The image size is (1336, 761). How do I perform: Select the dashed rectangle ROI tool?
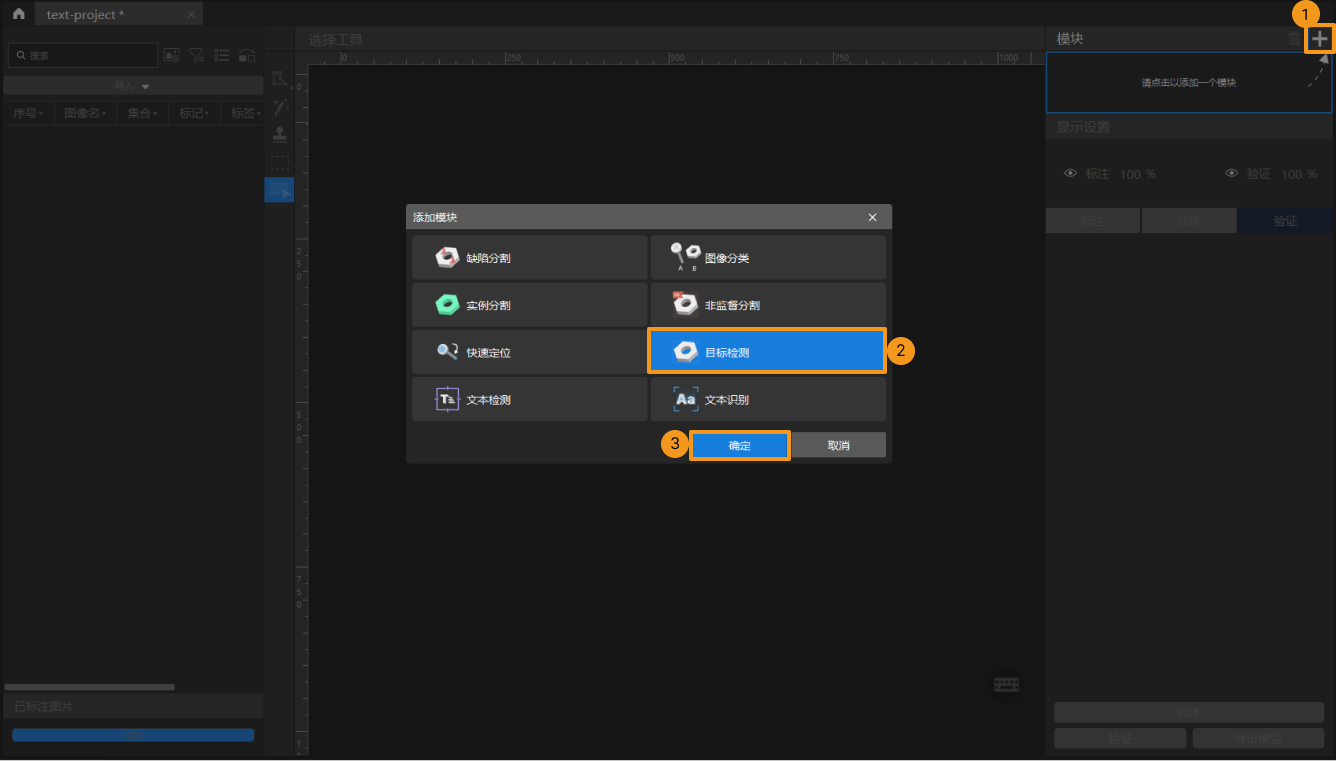pos(279,162)
